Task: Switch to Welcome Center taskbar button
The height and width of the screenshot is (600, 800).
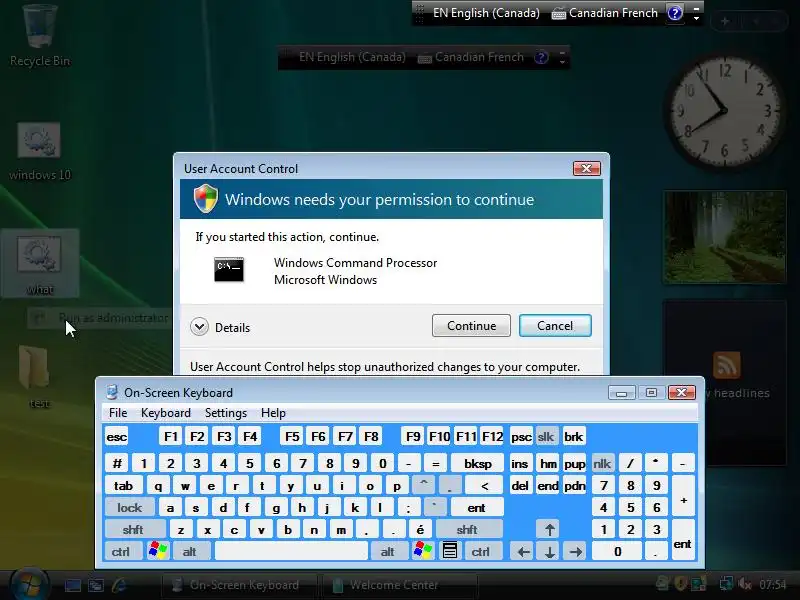Action: pos(397,585)
